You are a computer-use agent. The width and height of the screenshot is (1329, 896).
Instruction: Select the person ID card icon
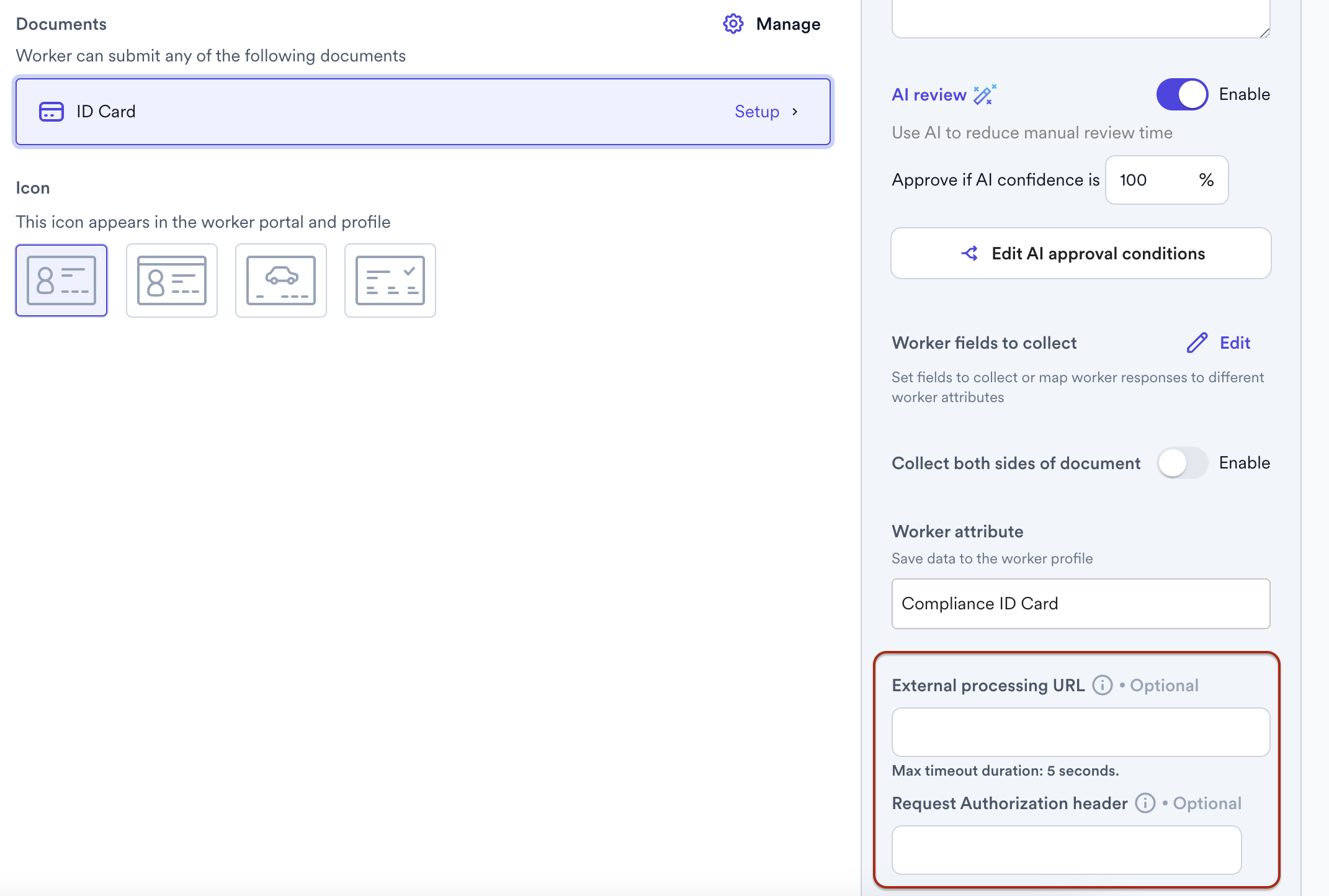pos(61,280)
